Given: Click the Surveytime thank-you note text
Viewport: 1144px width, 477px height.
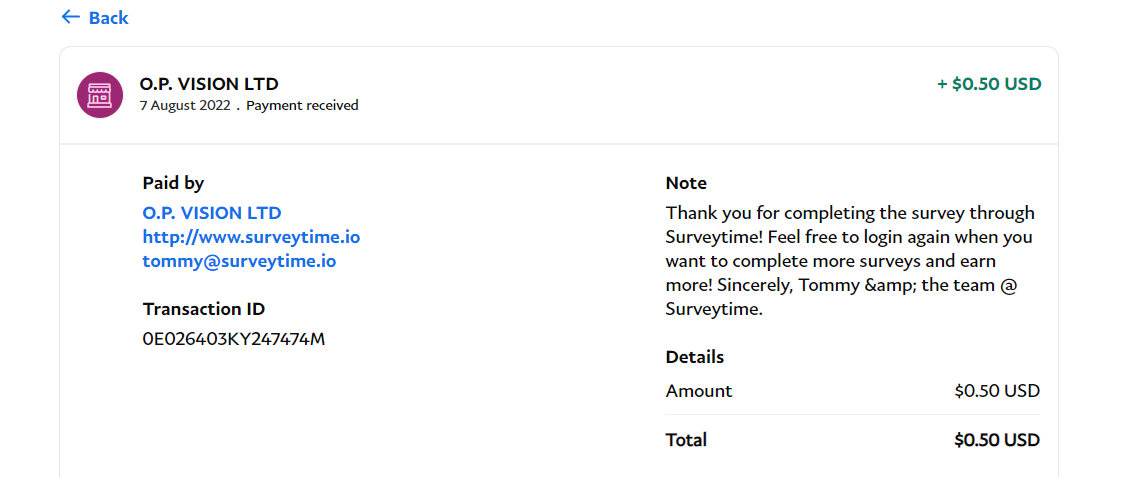Looking at the screenshot, I should coord(851,261).
